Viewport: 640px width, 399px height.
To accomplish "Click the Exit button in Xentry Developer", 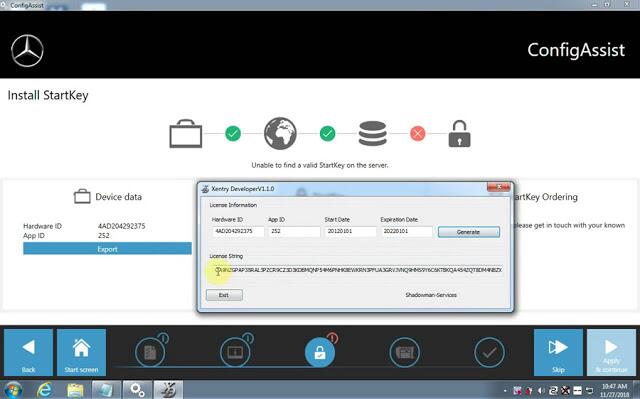I will (224, 295).
